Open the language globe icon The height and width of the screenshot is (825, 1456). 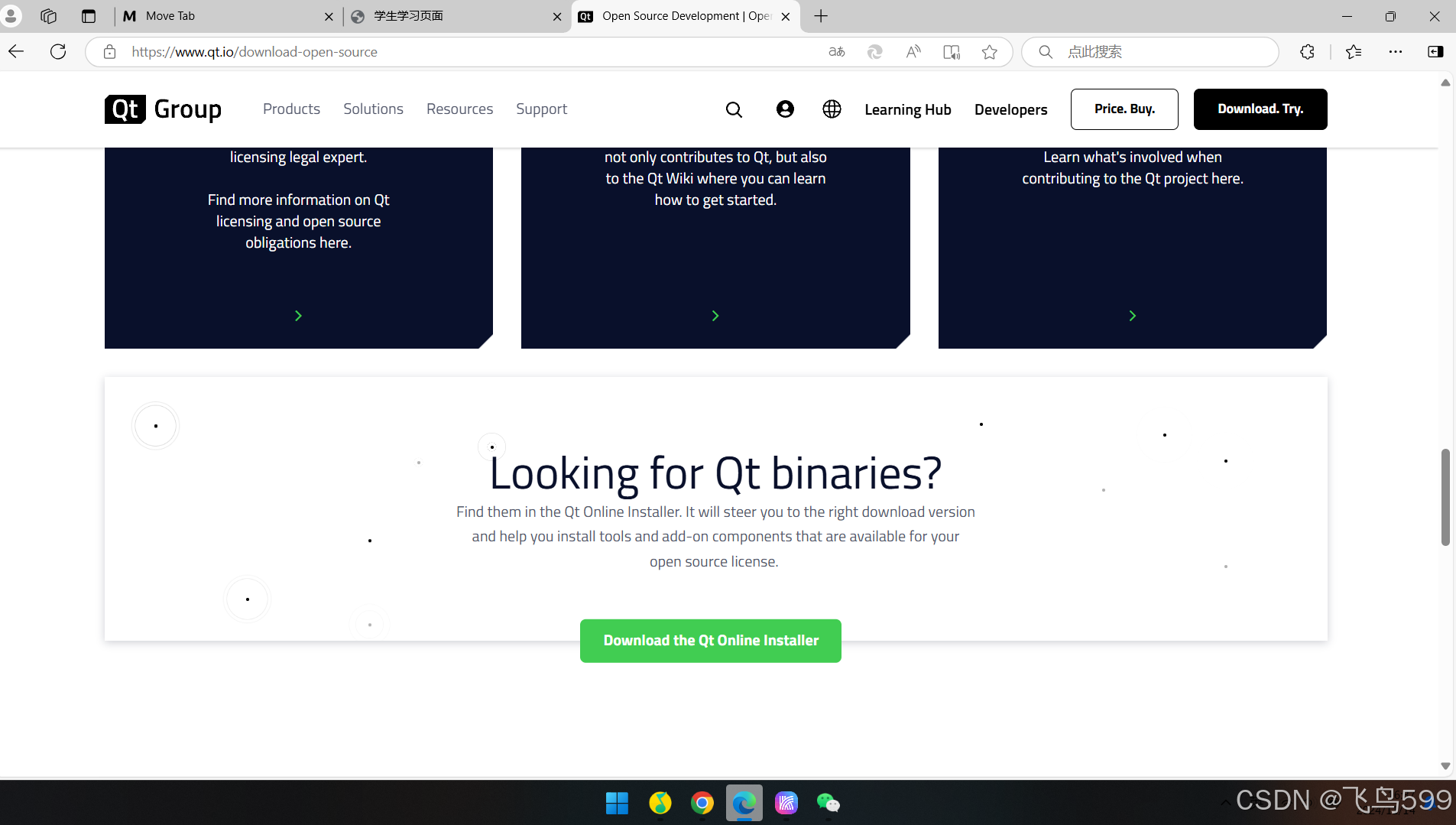point(832,109)
